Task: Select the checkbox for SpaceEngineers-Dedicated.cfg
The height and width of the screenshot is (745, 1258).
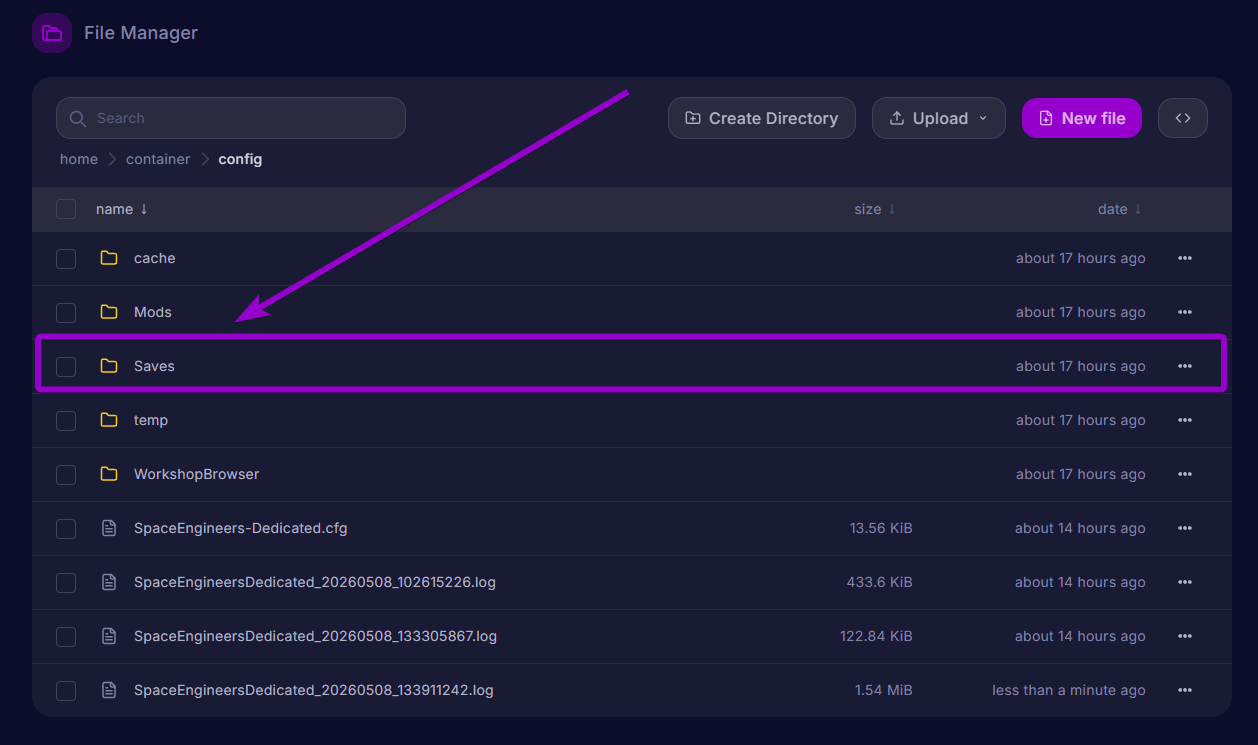Action: (66, 529)
